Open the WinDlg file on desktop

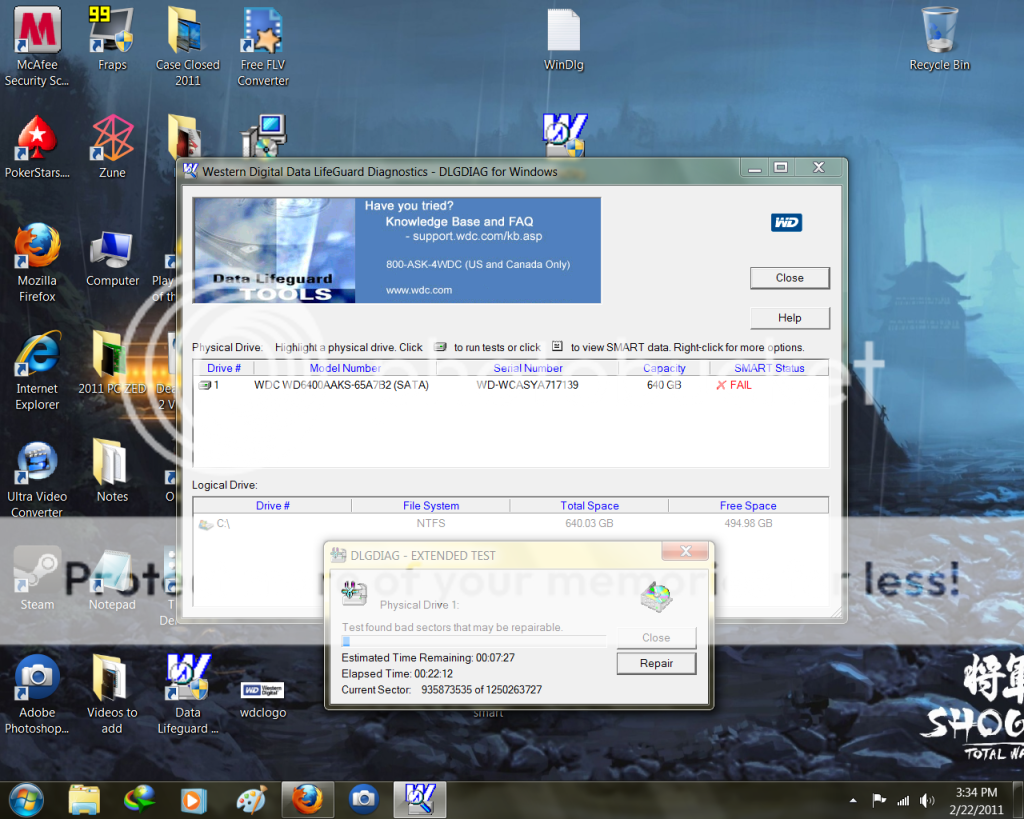coord(564,39)
